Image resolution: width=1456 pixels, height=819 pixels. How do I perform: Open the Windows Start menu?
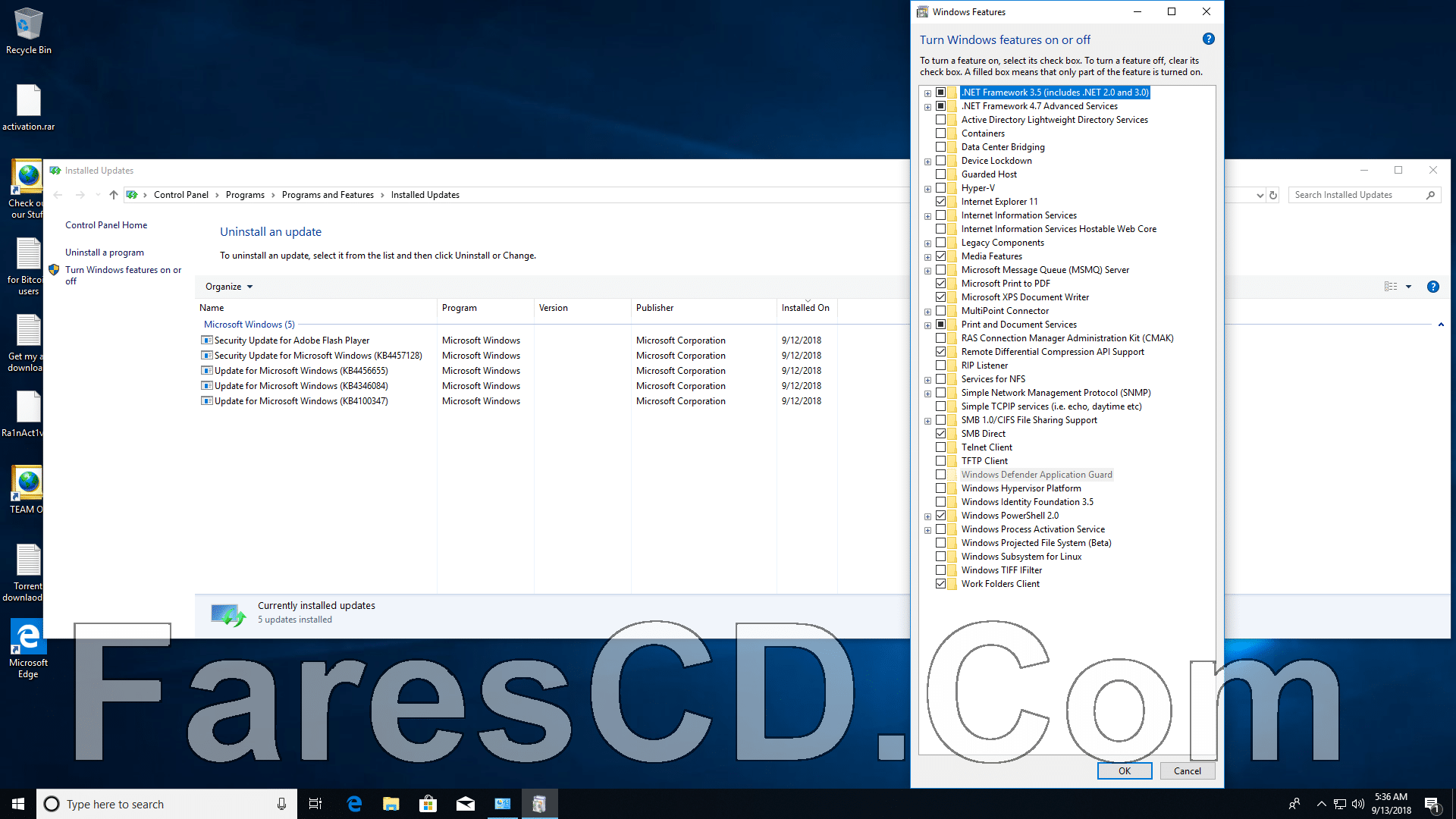coord(18,804)
